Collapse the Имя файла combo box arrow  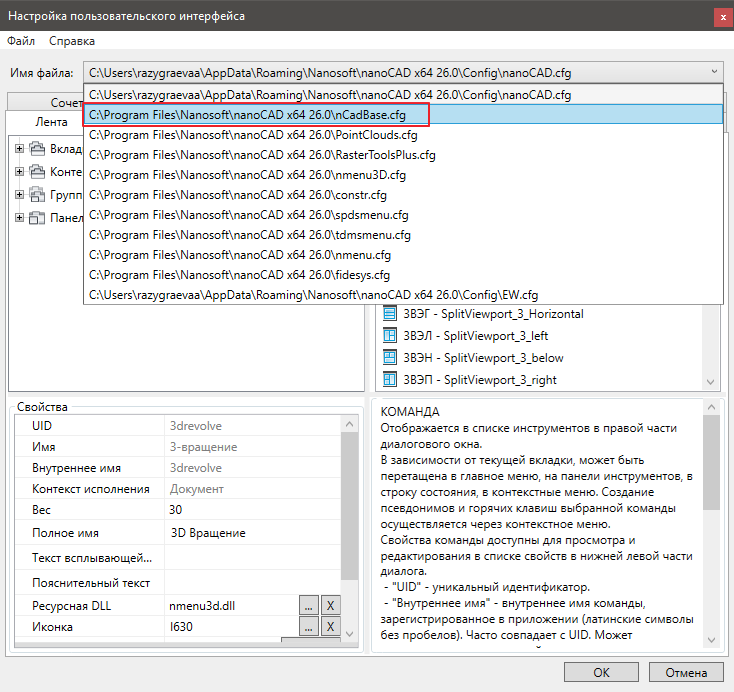point(714,72)
